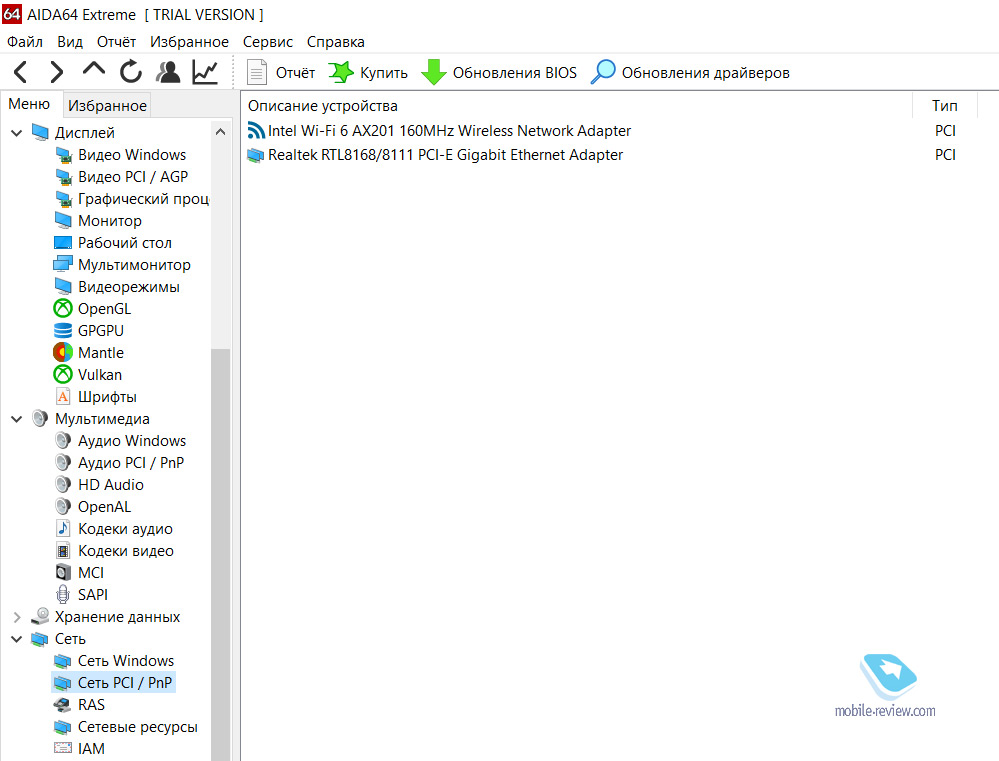This screenshot has width=999, height=761.
Task: Click the SAPI microphone icon
Action: (x=63, y=595)
